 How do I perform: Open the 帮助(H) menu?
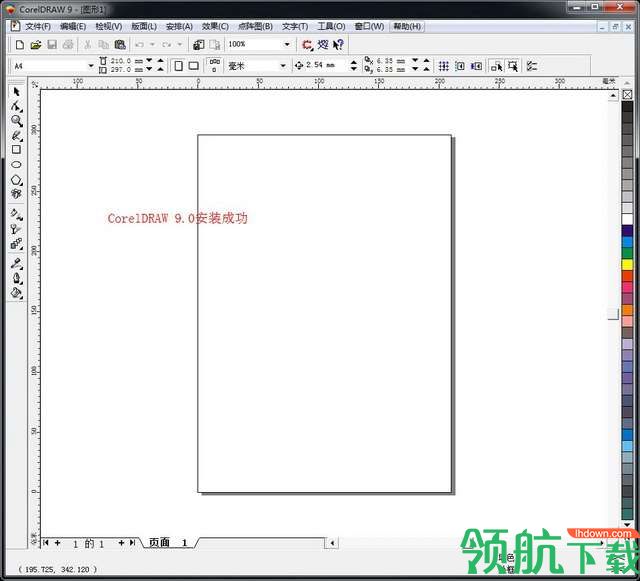[407, 27]
